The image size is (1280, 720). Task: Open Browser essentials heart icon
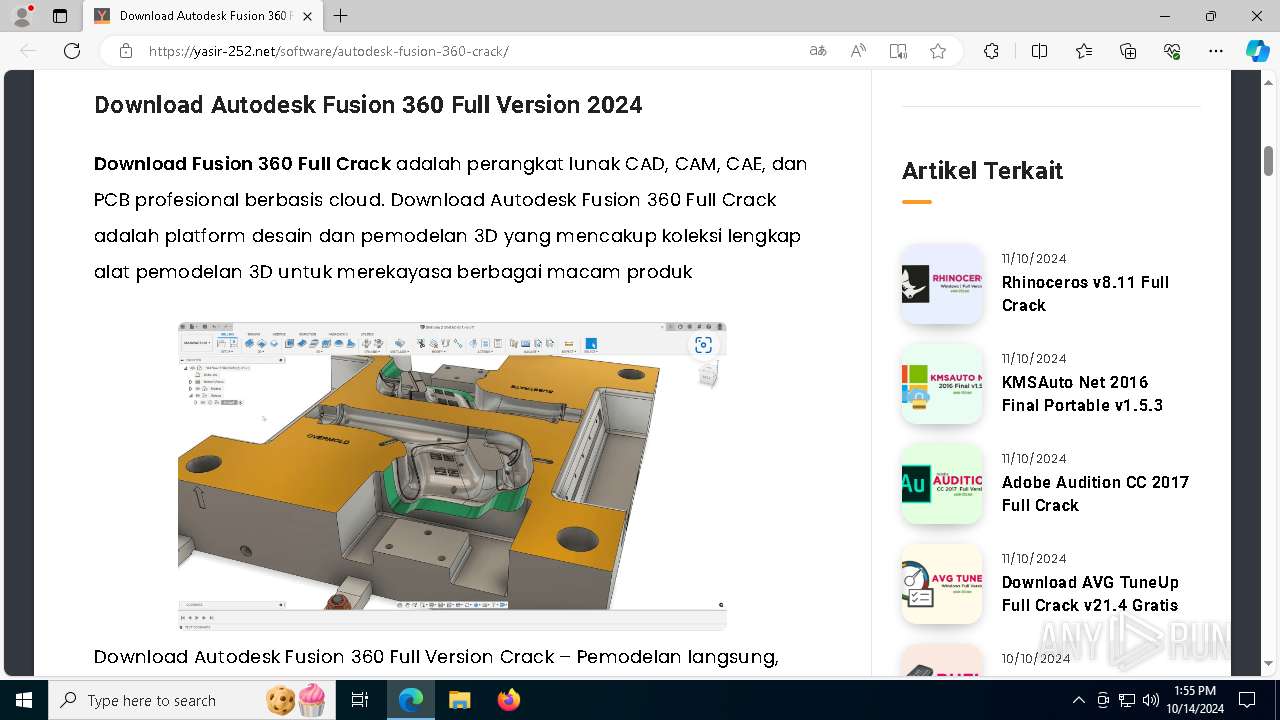tap(1172, 51)
